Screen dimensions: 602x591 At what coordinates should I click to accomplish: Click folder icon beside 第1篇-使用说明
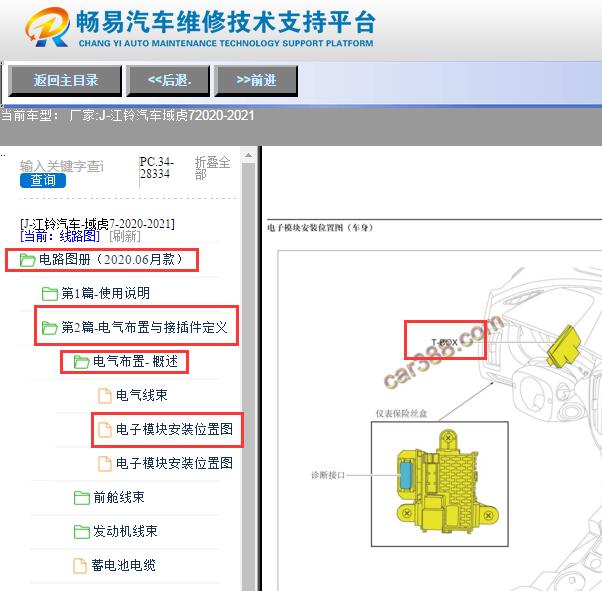50,294
